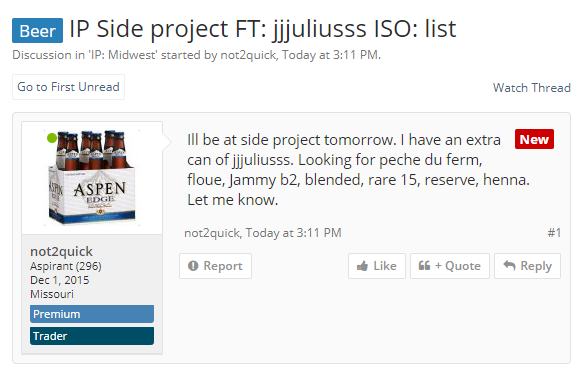
Task: Open not2quick's profile from thread header
Action: (248, 55)
